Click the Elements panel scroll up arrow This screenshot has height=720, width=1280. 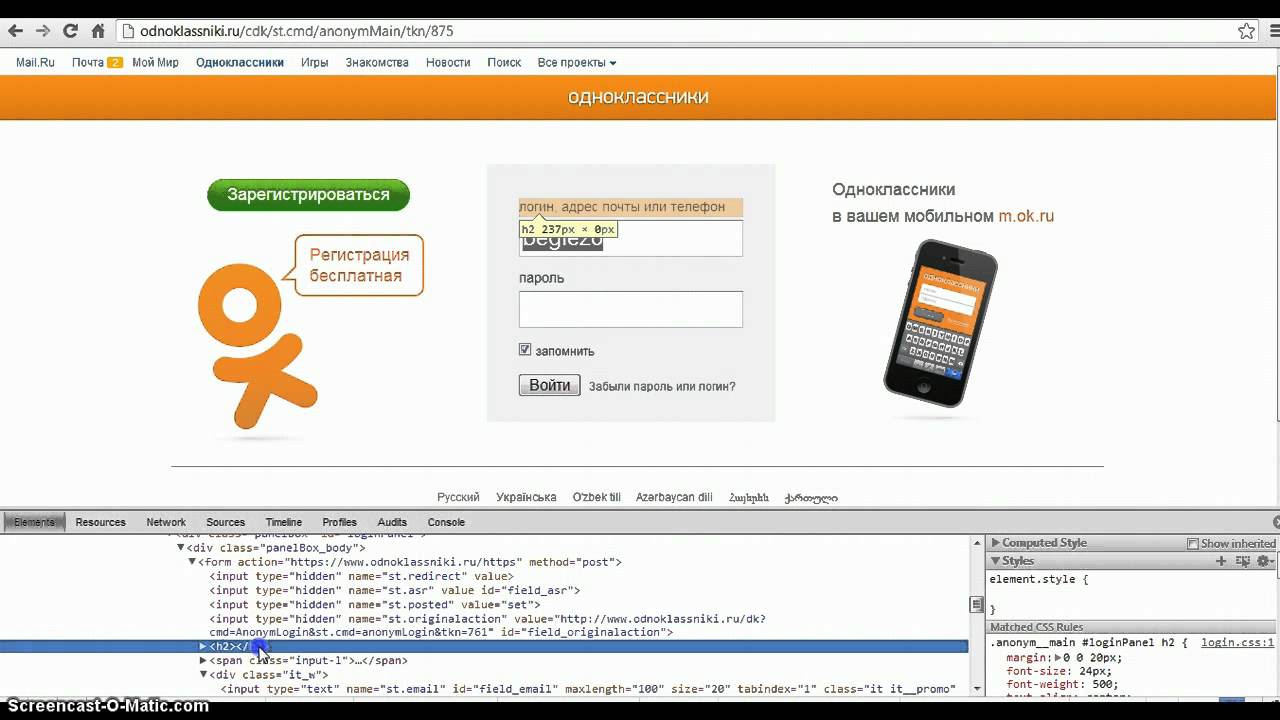(x=977, y=543)
